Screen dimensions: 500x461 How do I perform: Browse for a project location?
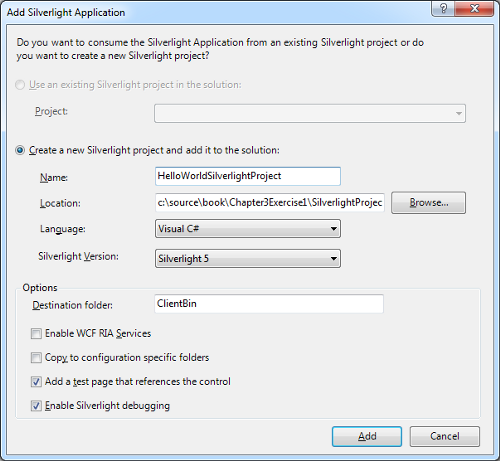click(428, 202)
